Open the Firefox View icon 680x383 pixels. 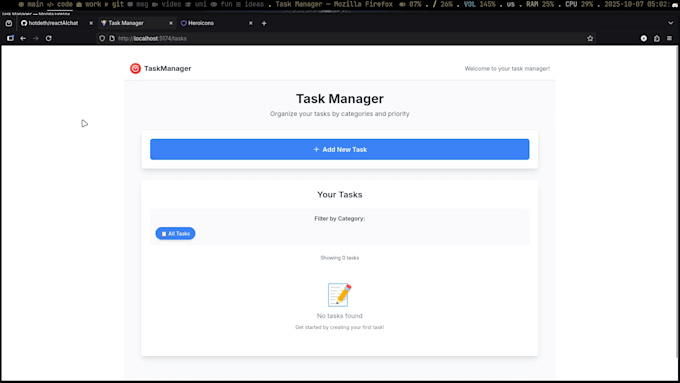(x=9, y=23)
